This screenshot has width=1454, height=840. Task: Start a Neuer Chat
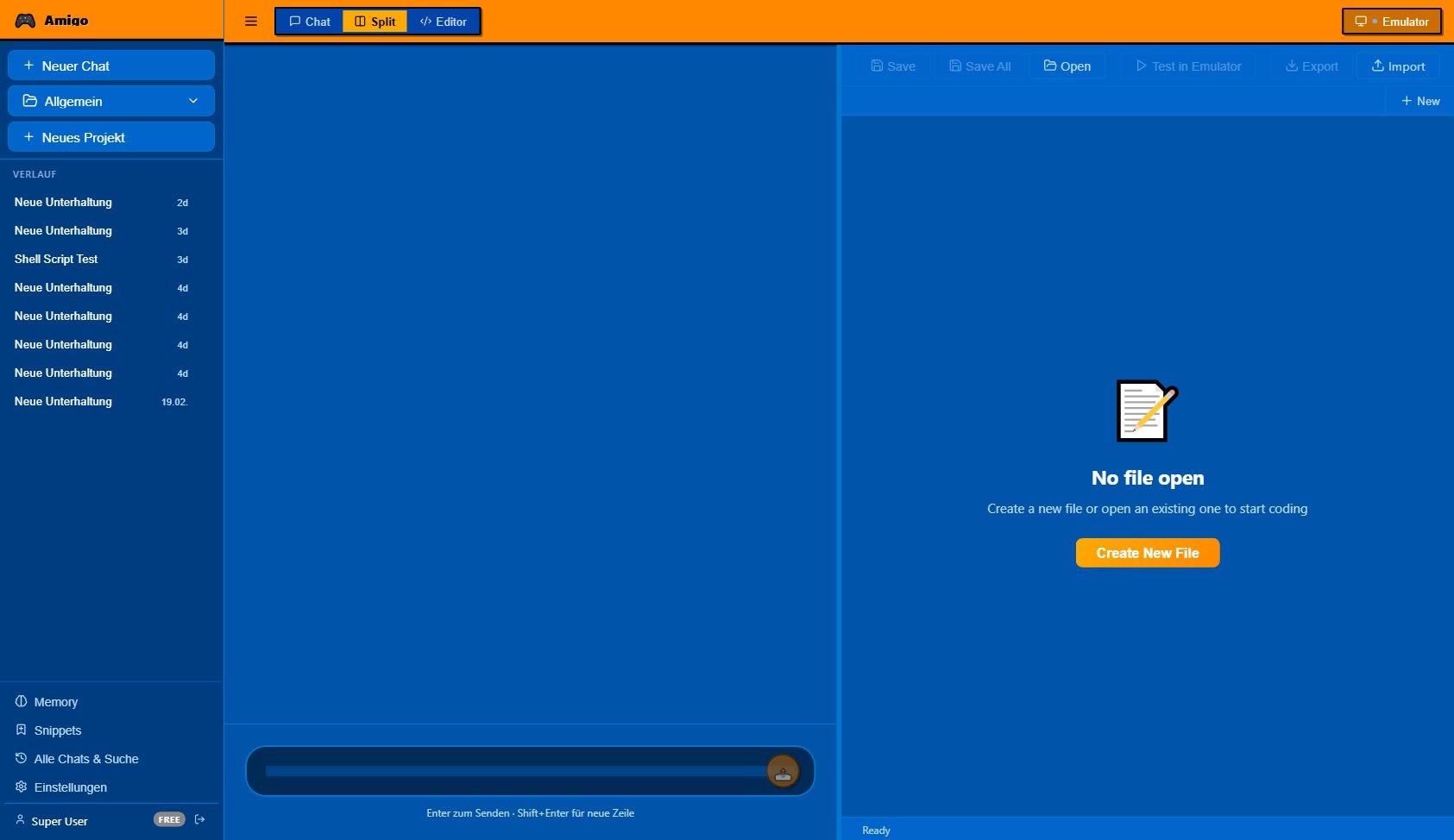tap(110, 65)
